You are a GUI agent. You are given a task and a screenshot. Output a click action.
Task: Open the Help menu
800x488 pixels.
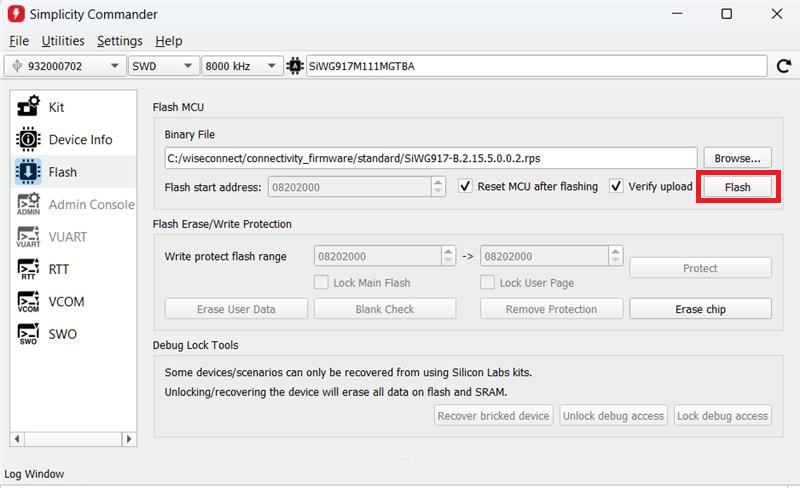[x=168, y=41]
